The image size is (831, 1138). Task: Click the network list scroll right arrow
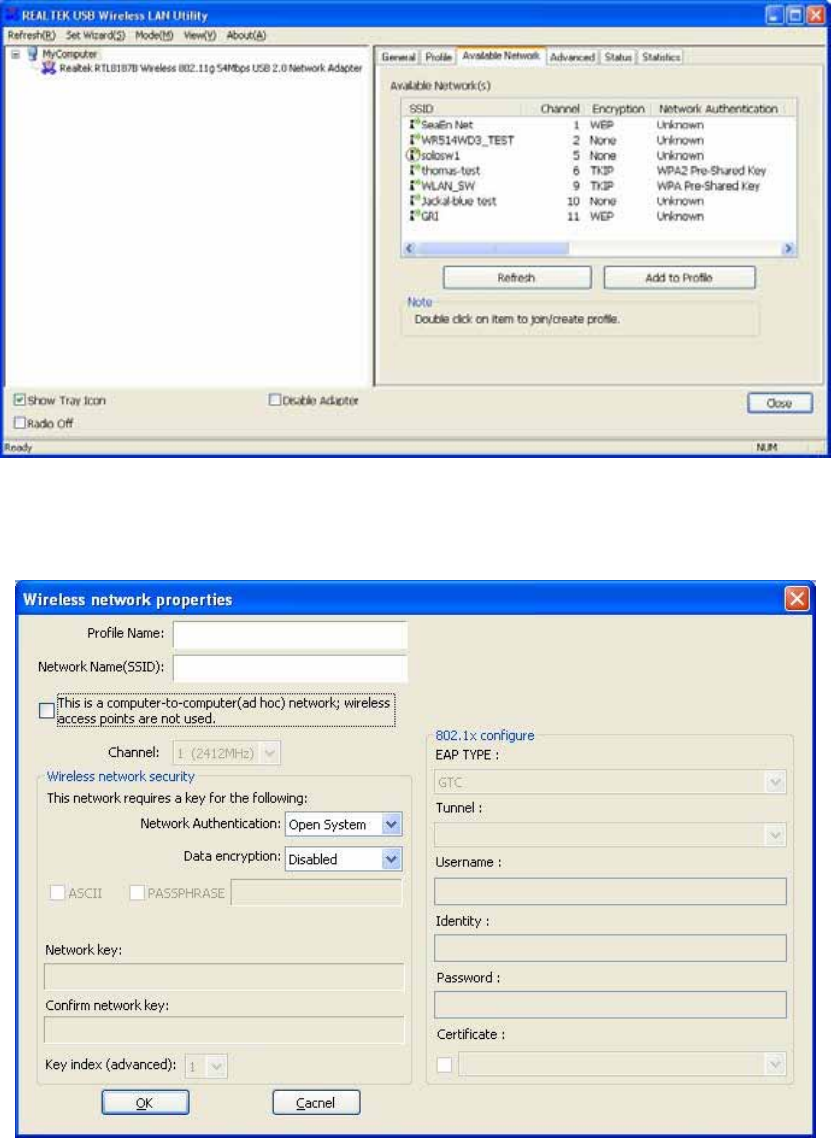click(788, 249)
